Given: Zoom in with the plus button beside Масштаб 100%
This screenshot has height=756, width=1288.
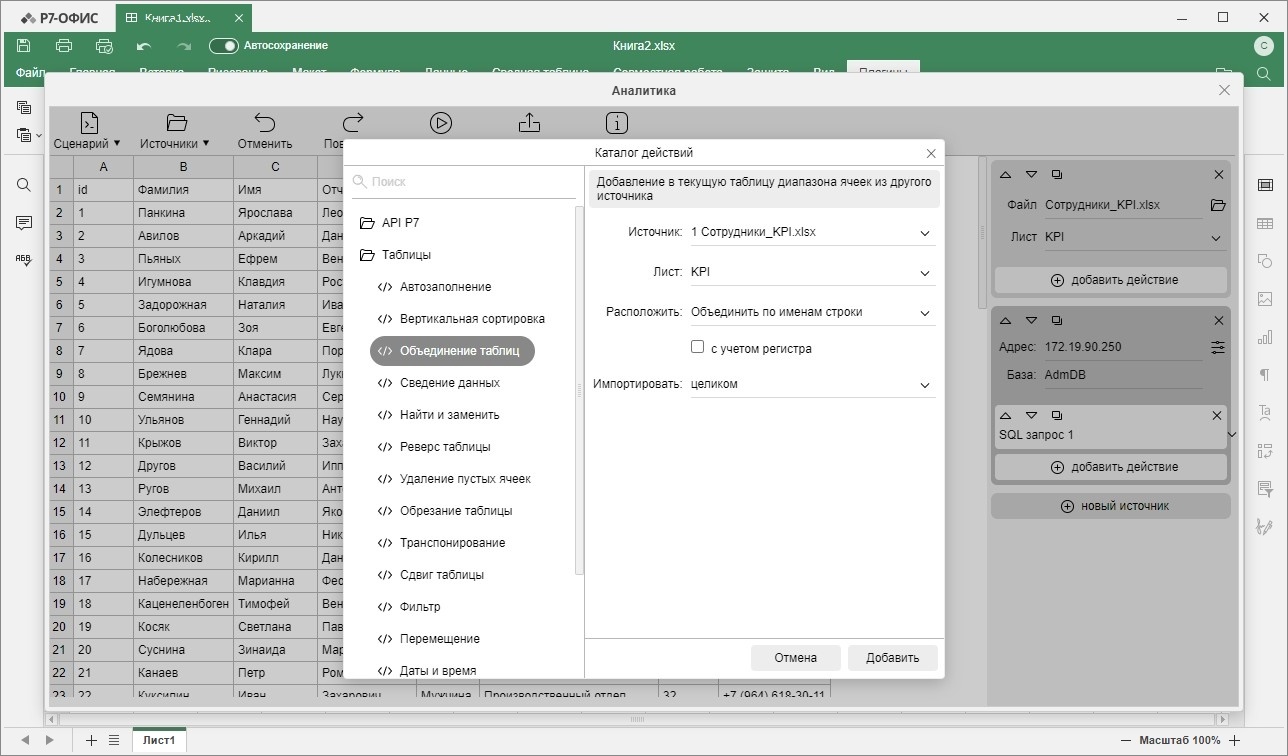Looking at the screenshot, I should click(1235, 740).
